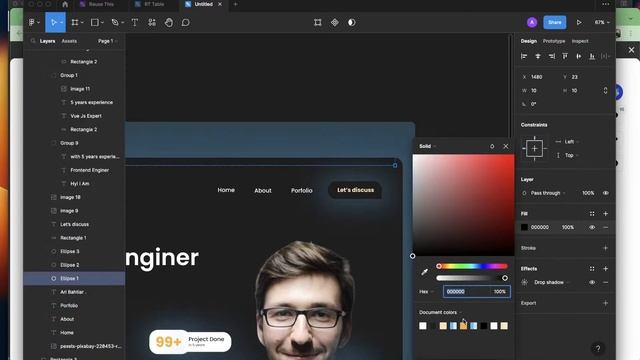Select the Text tool
The height and width of the screenshot is (360, 640).
pyautogui.click(x=135, y=22)
